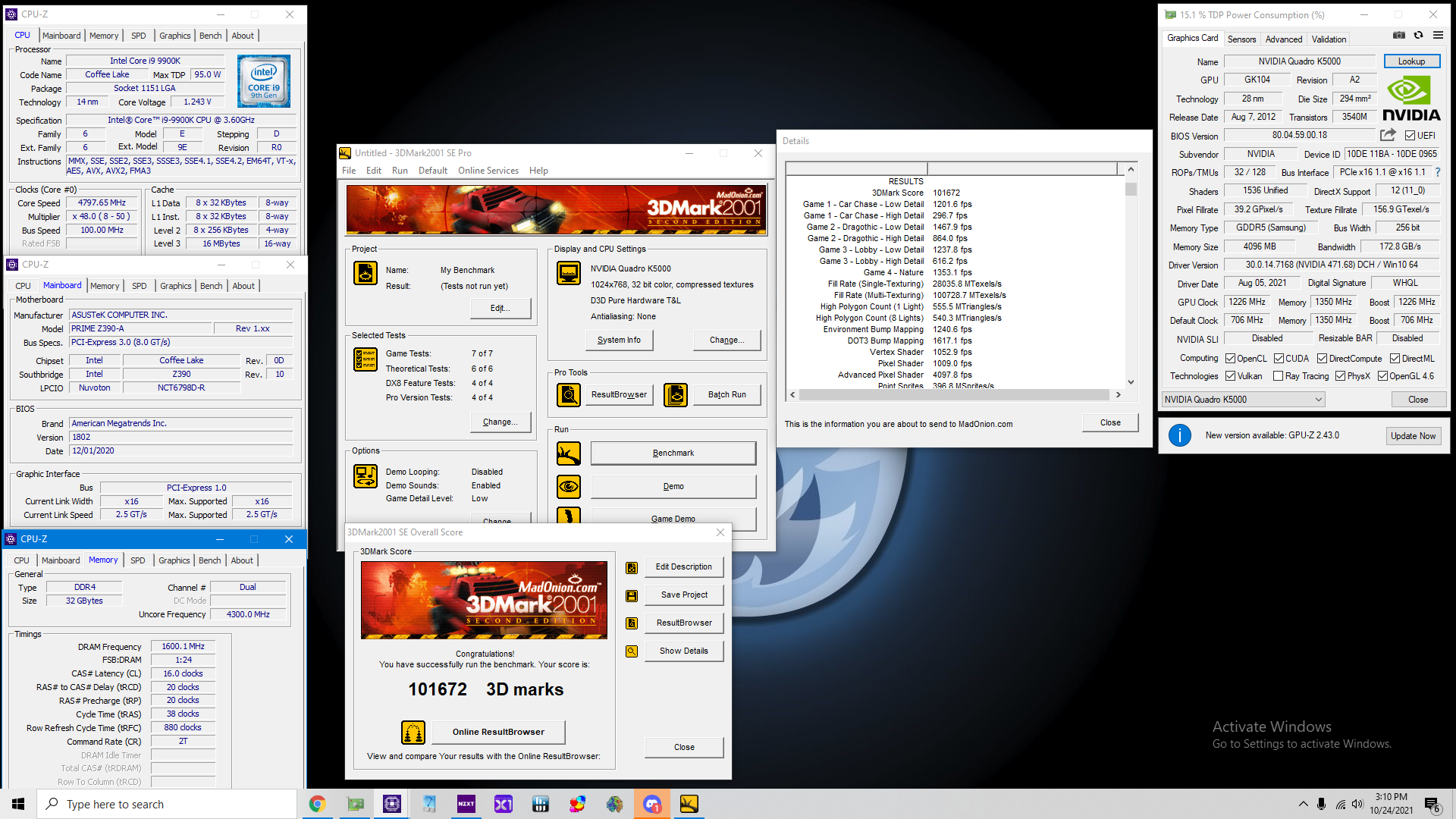The image size is (1456, 819).
Task: Switch to Advanced tab in GPU-Z
Action: (x=1283, y=39)
